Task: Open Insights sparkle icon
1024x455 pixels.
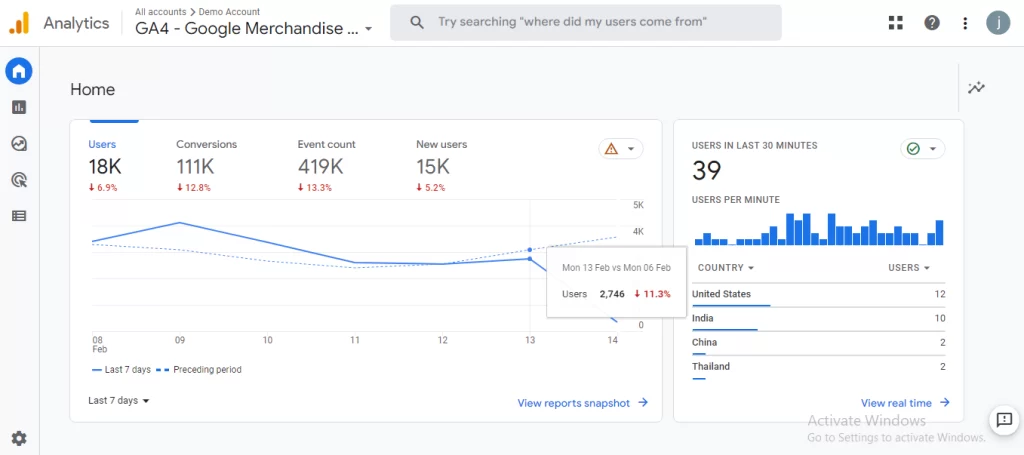Action: tap(976, 87)
